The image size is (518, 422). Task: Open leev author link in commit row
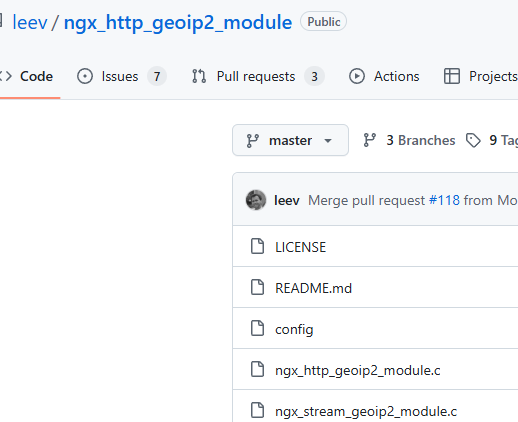pyautogui.click(x=287, y=200)
